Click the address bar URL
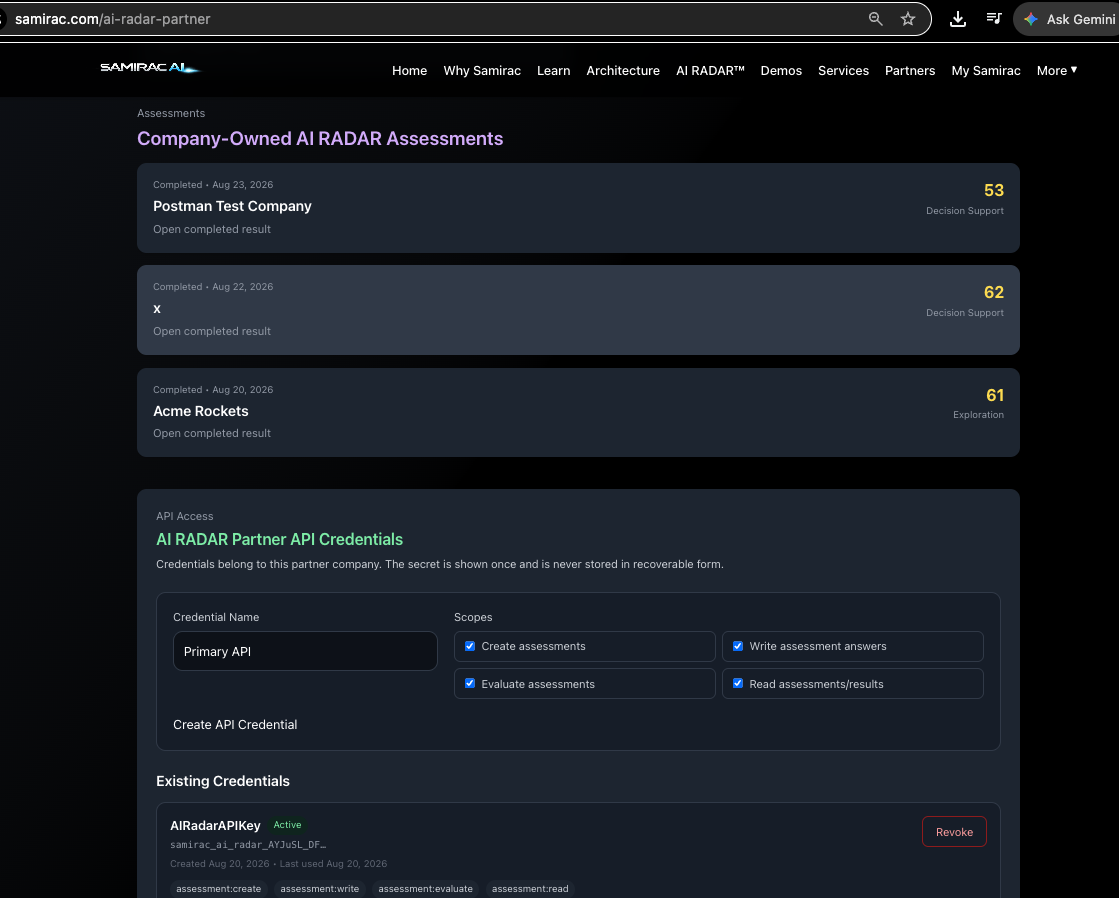Viewport: 1119px width, 898px height. 113,19
